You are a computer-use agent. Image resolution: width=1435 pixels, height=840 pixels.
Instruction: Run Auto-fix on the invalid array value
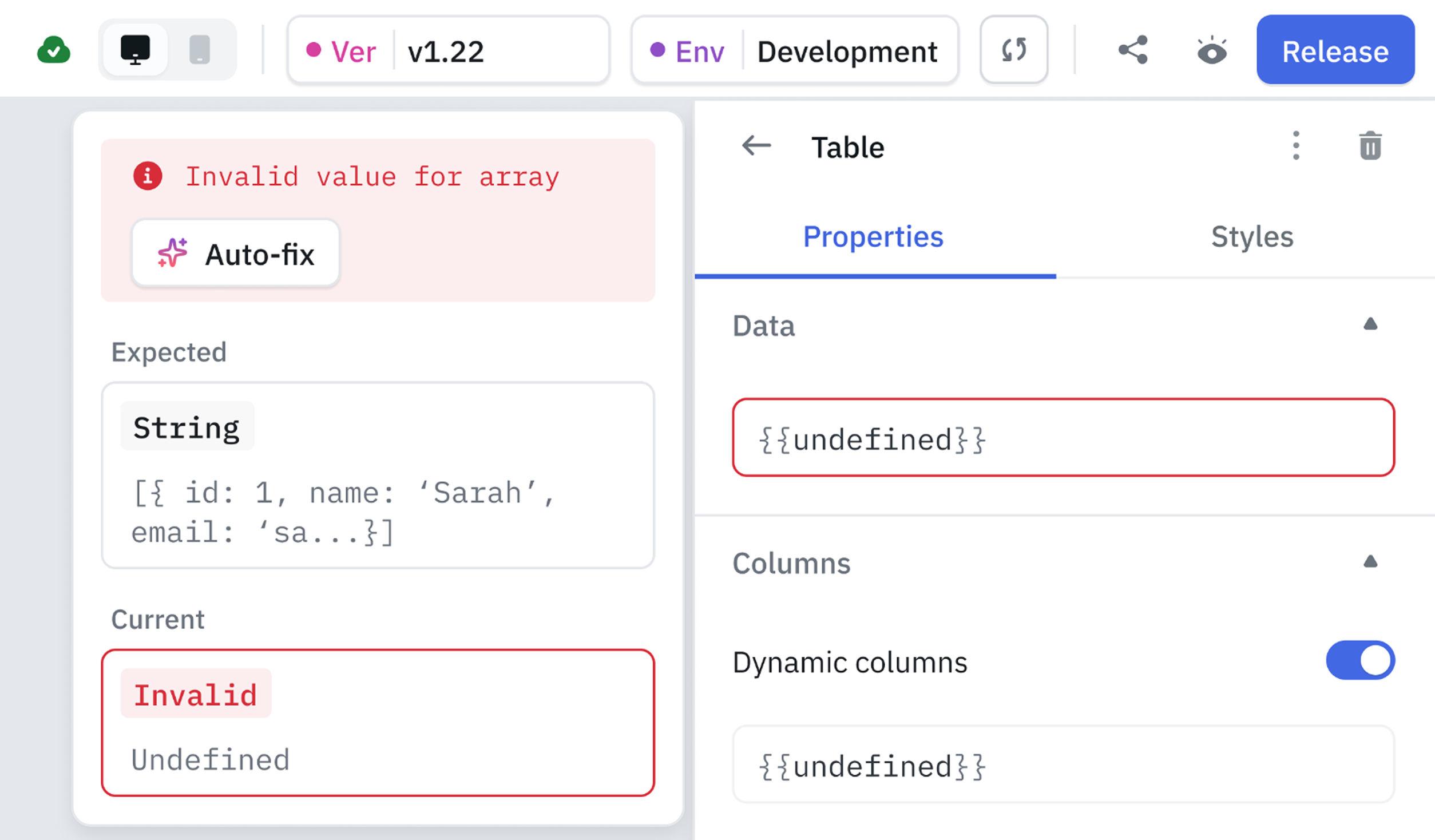click(x=235, y=253)
